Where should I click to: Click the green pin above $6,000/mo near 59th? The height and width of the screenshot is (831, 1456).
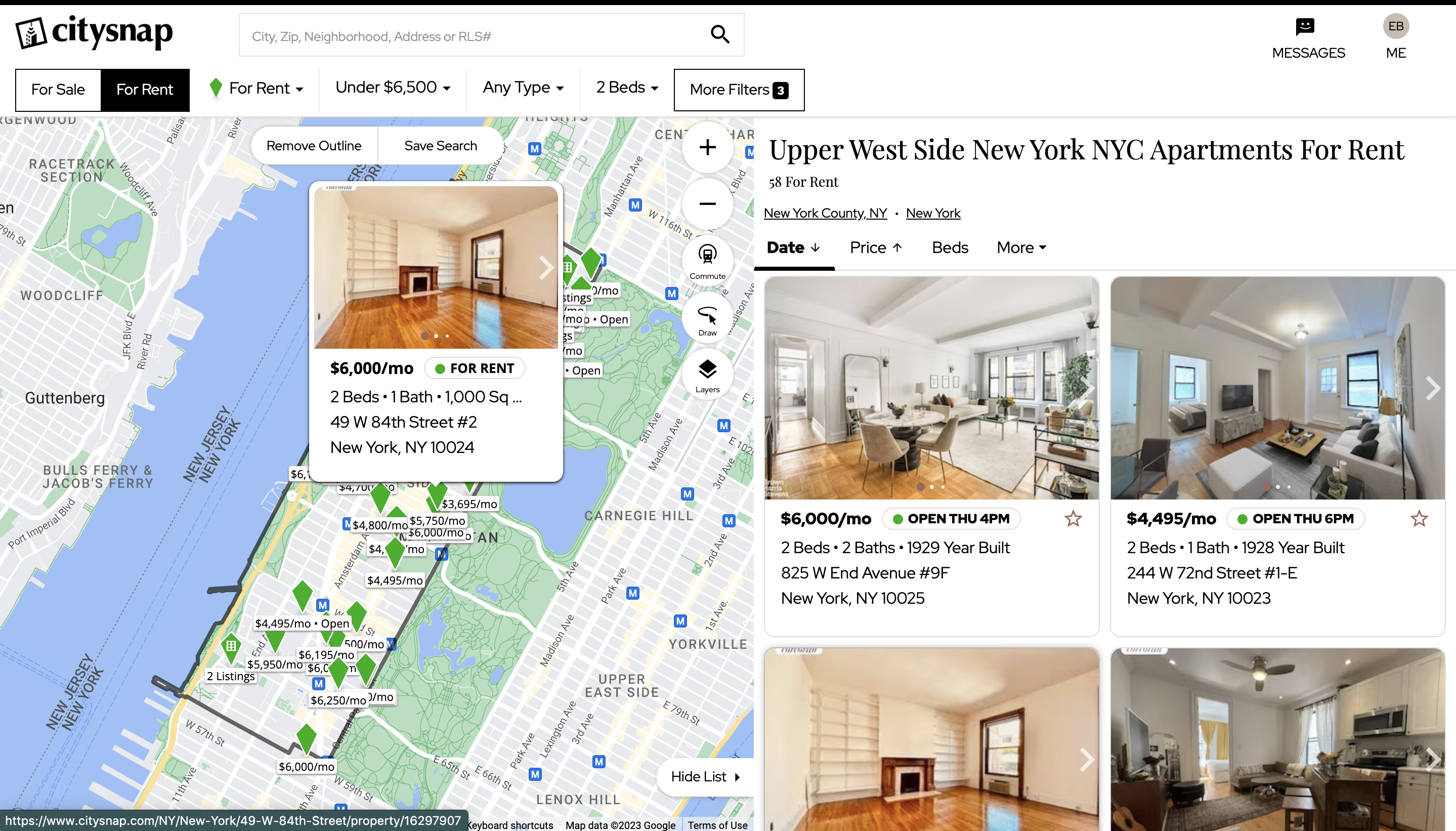point(307,740)
